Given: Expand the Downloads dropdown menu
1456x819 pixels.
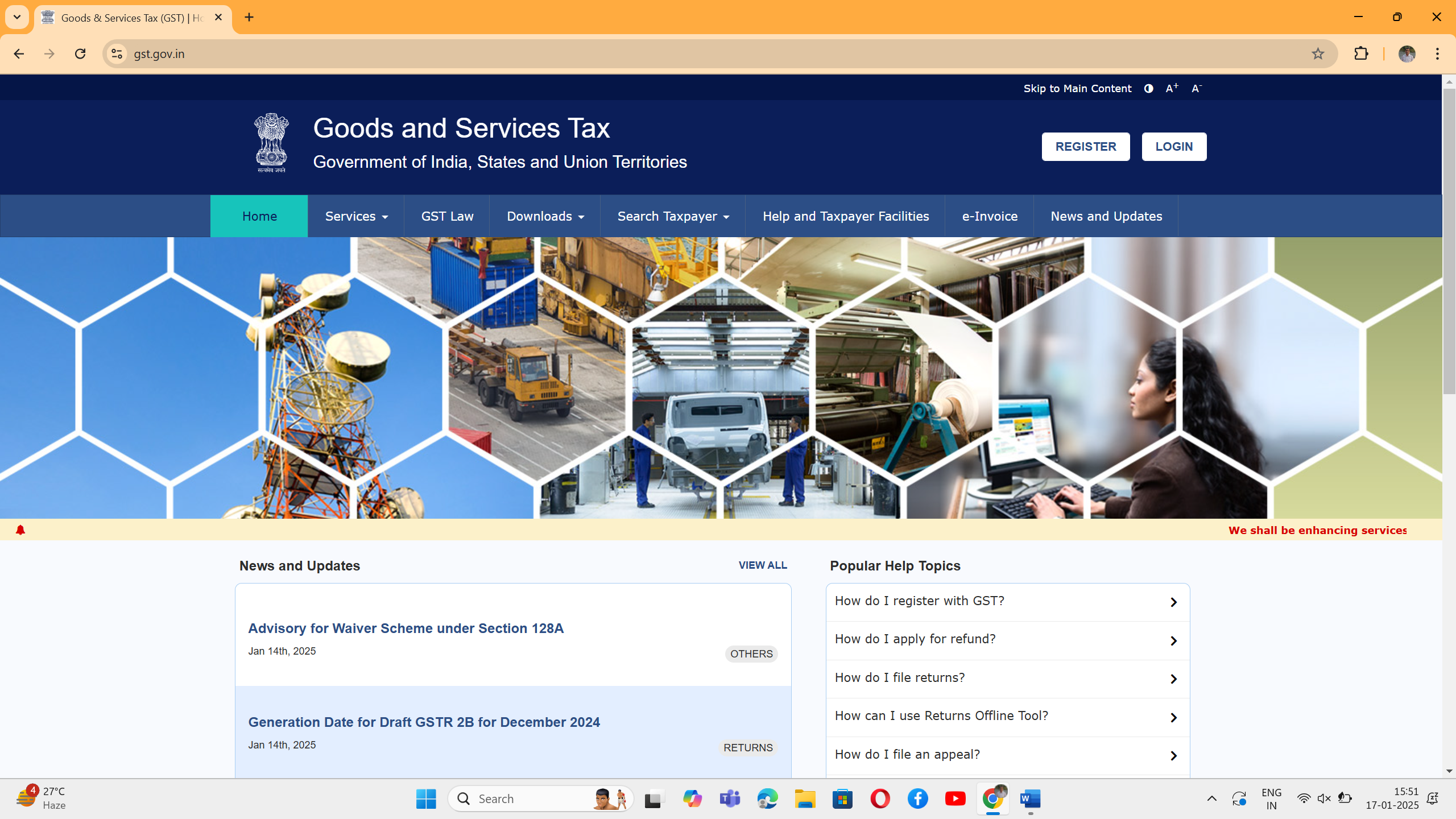Looking at the screenshot, I should [x=545, y=216].
